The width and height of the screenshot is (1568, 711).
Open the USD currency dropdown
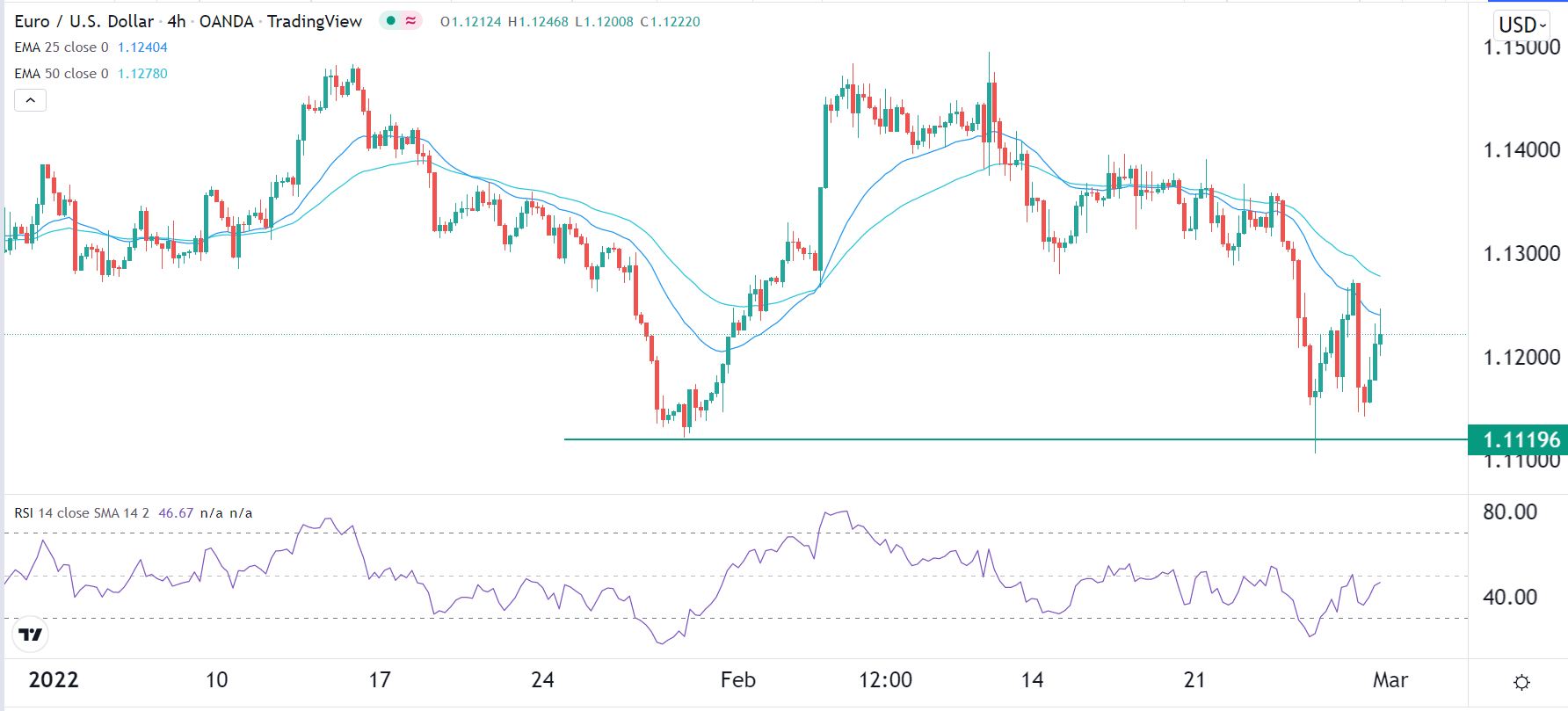coord(1521,25)
